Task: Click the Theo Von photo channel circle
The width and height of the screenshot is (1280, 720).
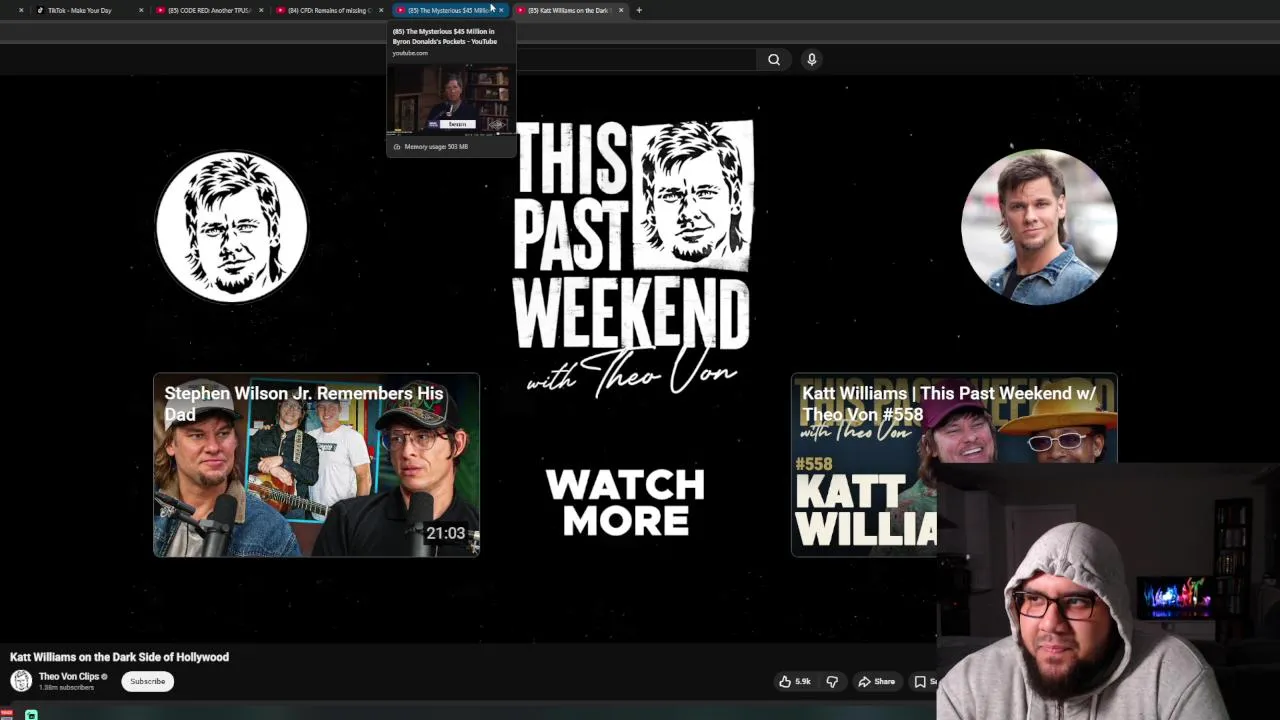Action: pos(1039,227)
